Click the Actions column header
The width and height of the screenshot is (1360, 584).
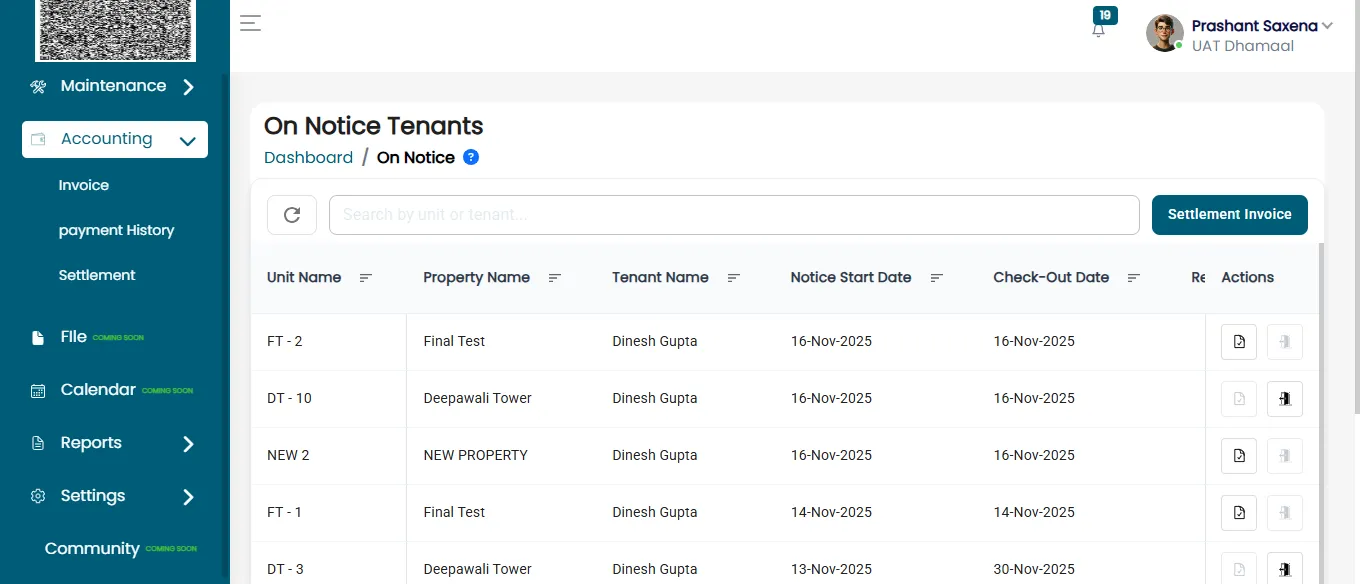coord(1248,277)
